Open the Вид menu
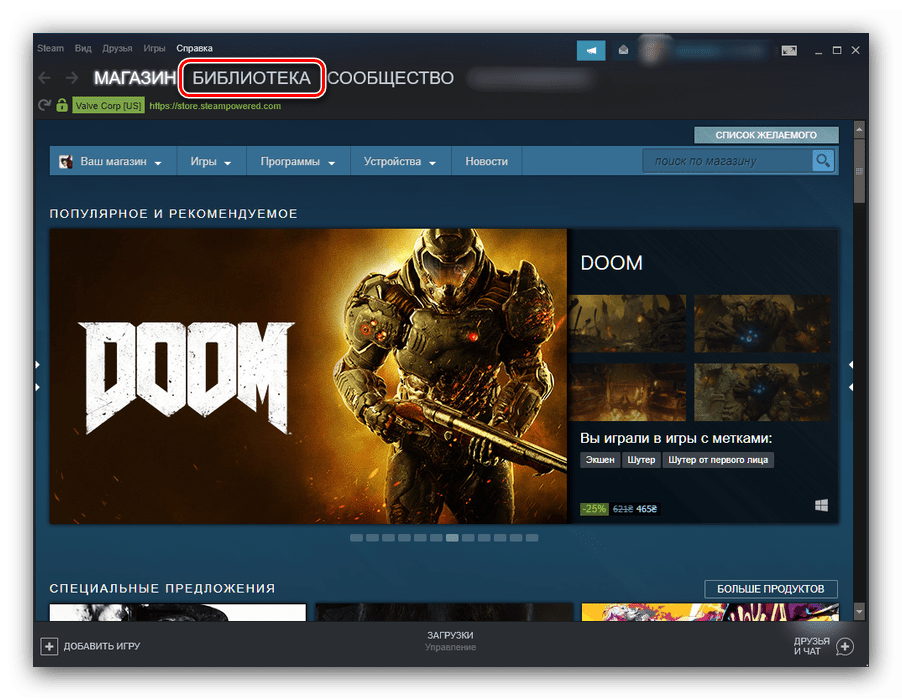Screen dimensions: 902x700 point(83,48)
